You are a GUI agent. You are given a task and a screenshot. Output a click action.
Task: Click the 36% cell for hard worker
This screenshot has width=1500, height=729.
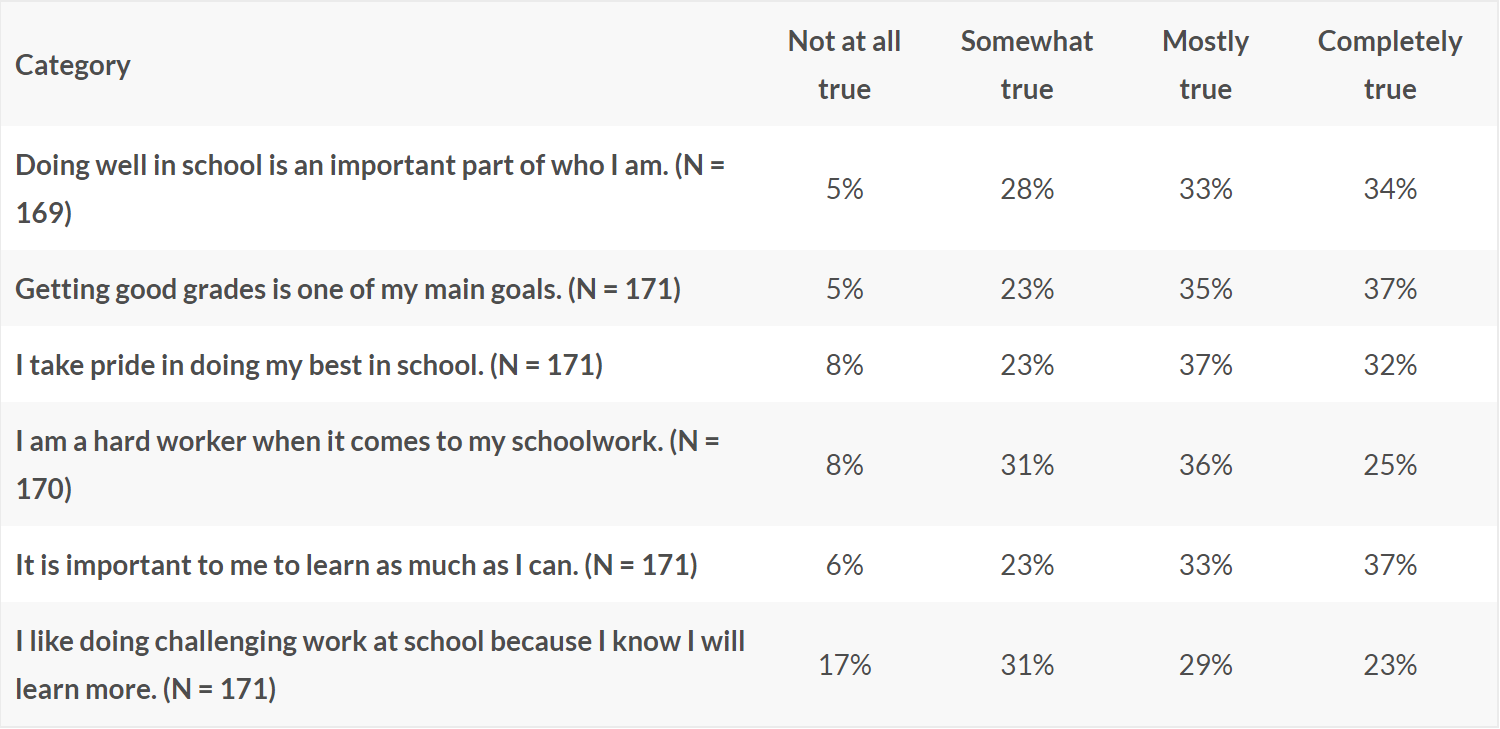coord(1205,465)
